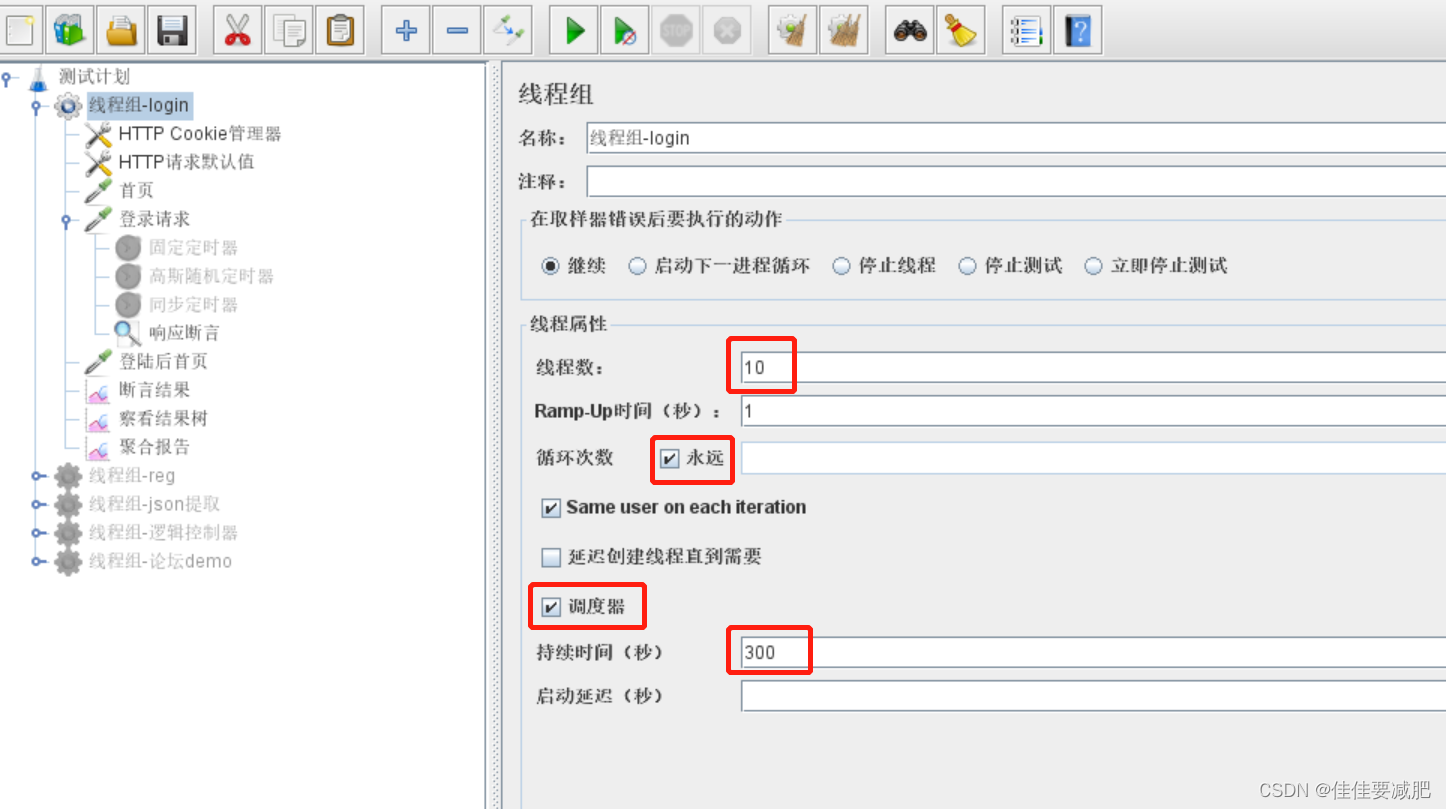Click the Toggle enable/disable icon

coord(507,30)
